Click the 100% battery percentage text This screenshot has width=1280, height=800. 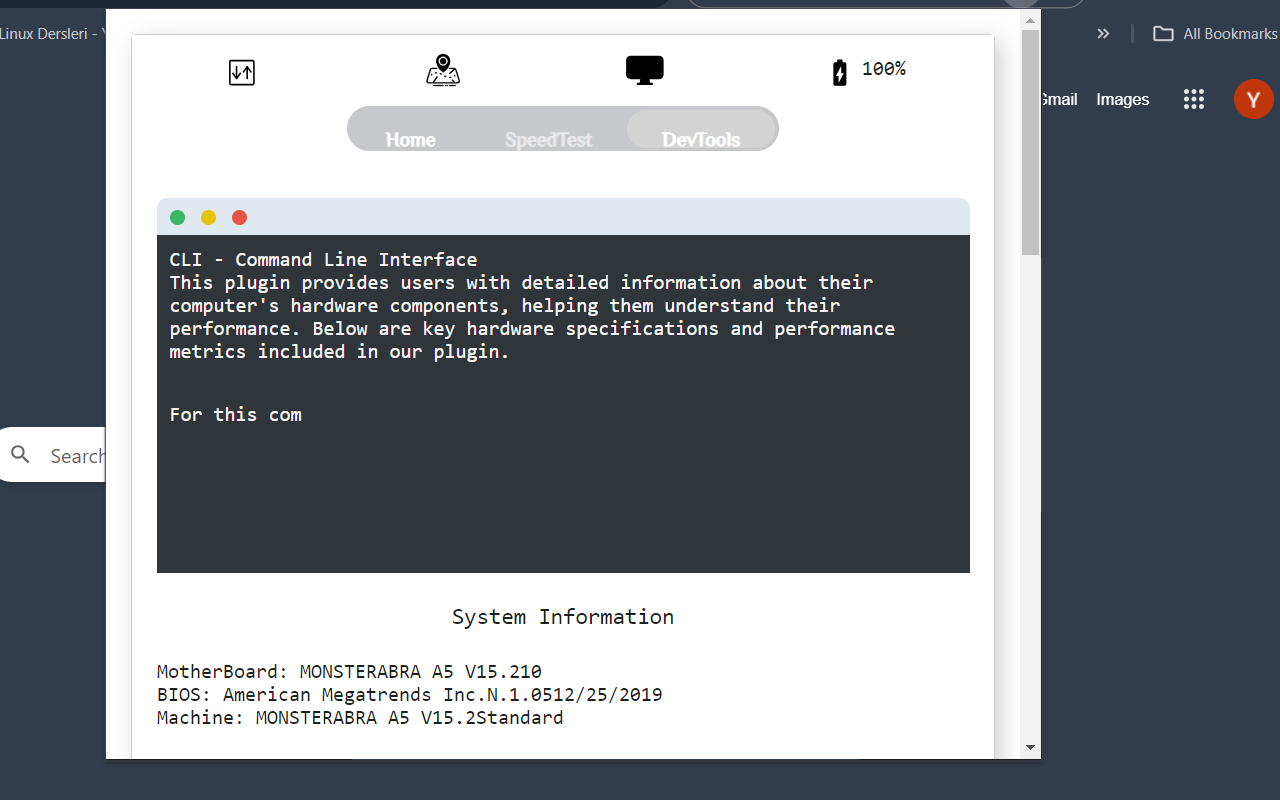click(x=884, y=69)
